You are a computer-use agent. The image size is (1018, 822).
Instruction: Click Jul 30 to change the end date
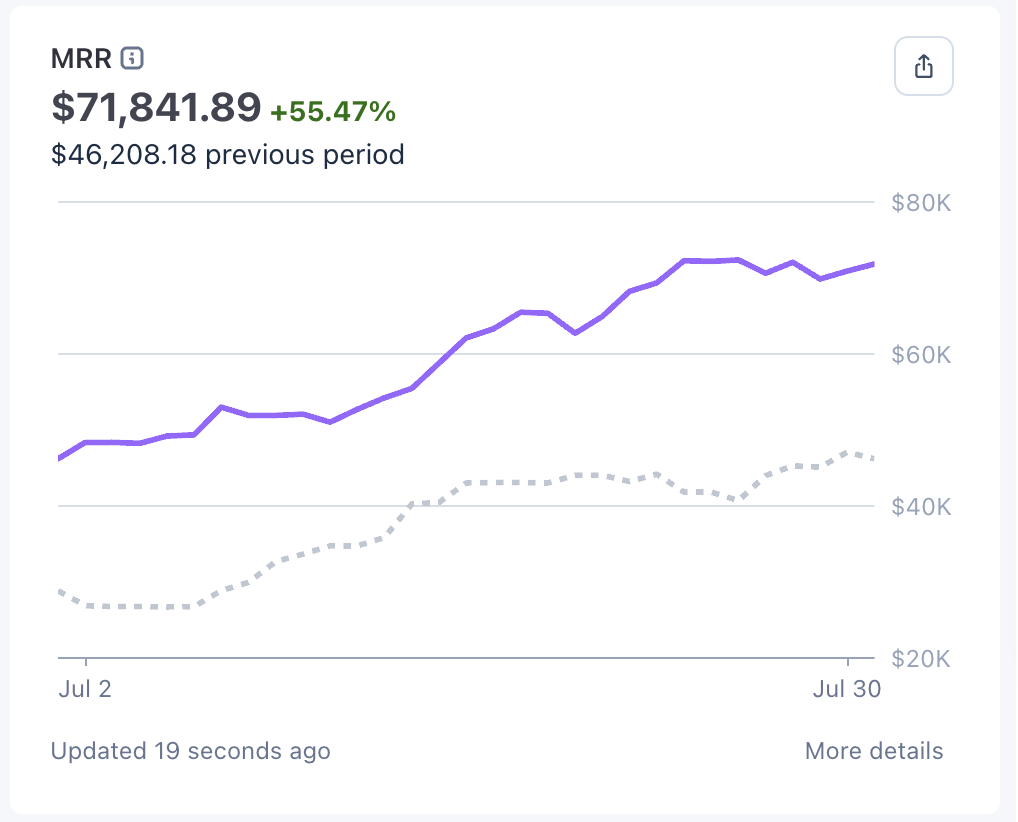click(x=847, y=688)
